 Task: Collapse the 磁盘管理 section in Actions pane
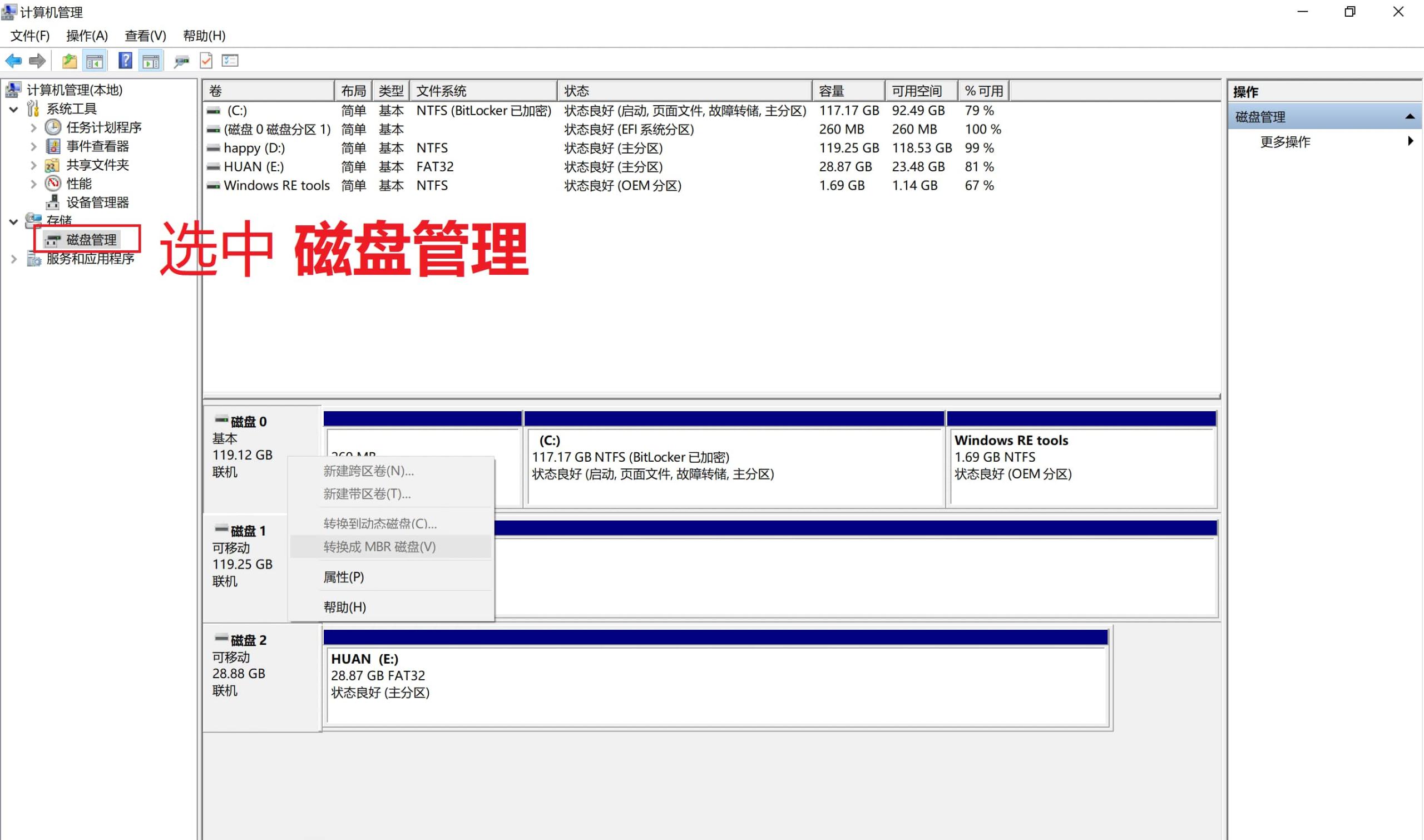pyautogui.click(x=1410, y=117)
